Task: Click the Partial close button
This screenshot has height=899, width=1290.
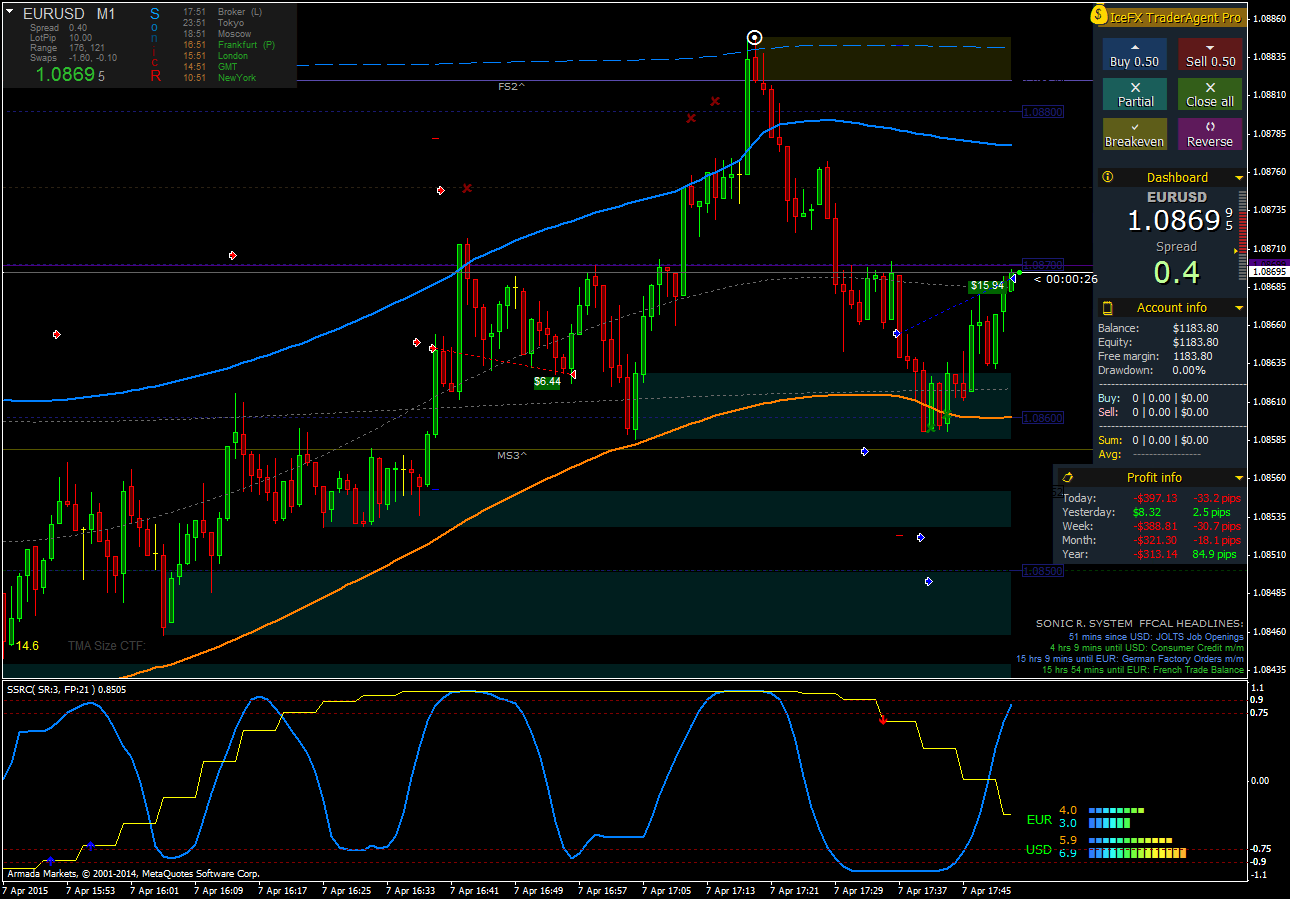Action: point(1134,94)
